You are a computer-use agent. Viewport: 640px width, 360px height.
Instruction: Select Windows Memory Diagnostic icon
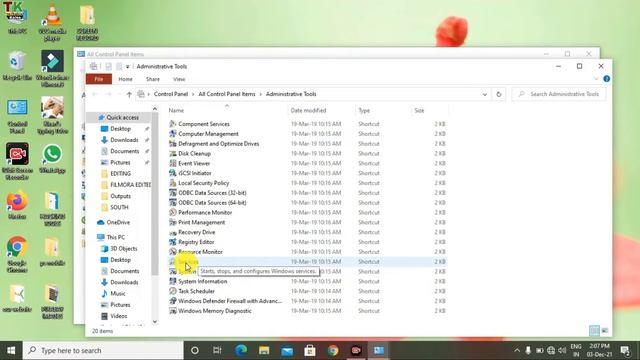pyautogui.click(x=173, y=311)
